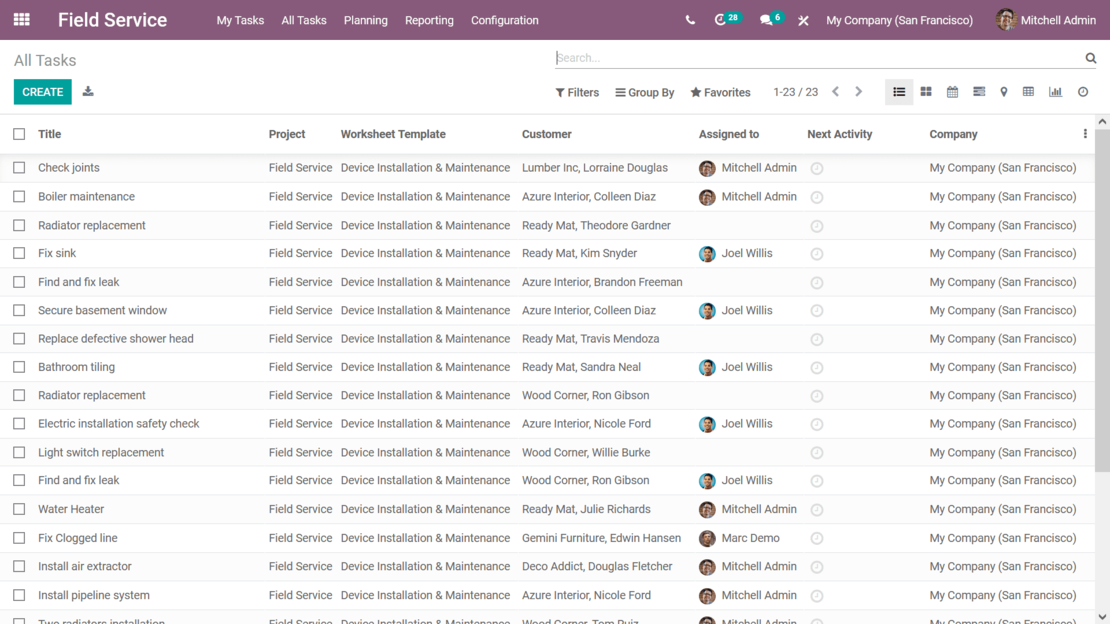Select the checkbox beside Fix sink

click(x=18, y=253)
